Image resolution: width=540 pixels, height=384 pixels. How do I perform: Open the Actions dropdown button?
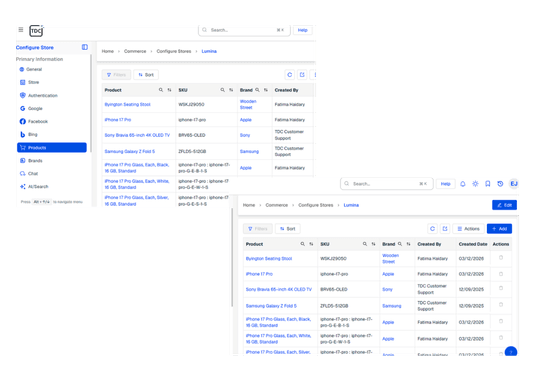point(468,229)
